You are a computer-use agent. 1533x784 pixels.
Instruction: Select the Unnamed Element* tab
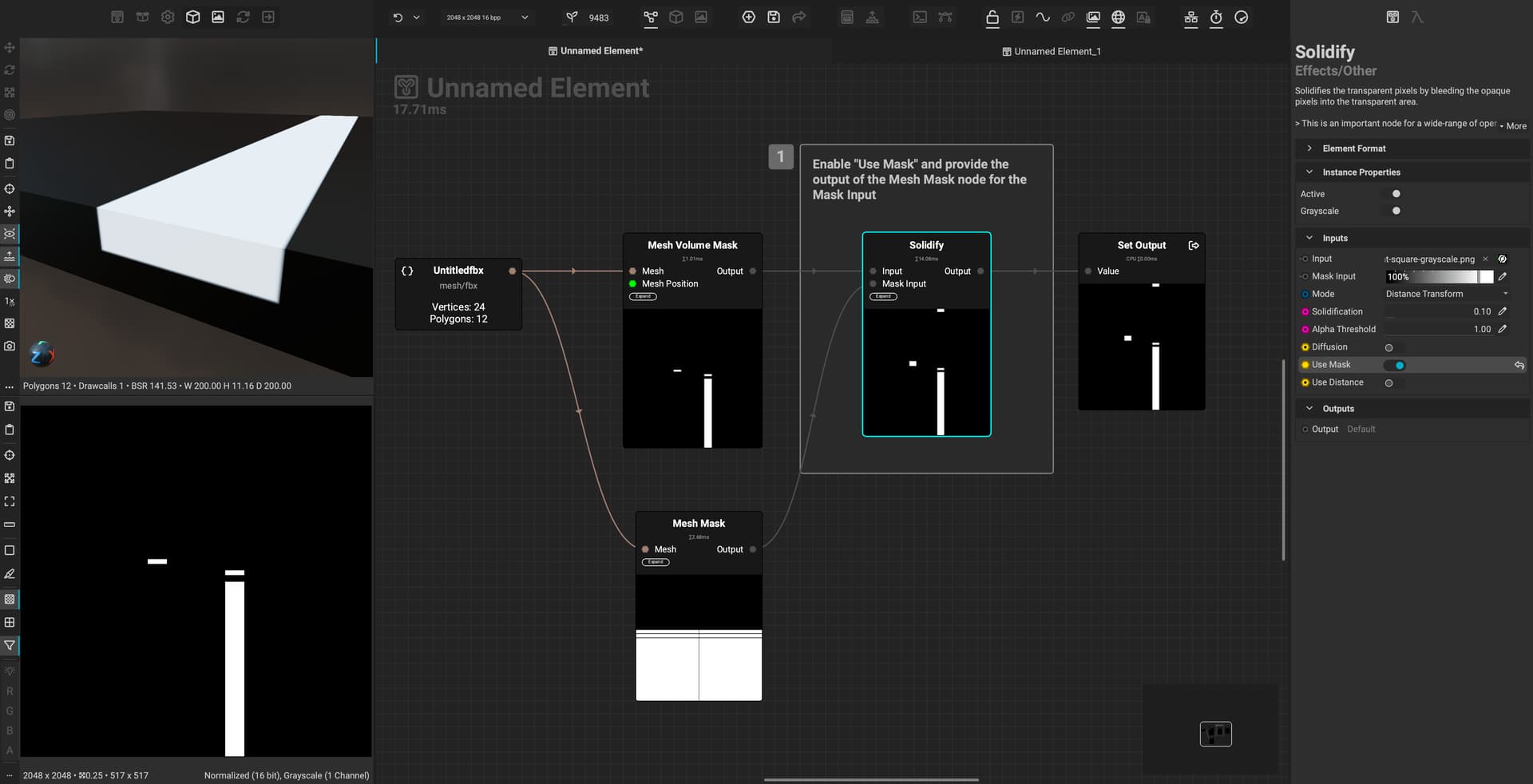pos(596,51)
